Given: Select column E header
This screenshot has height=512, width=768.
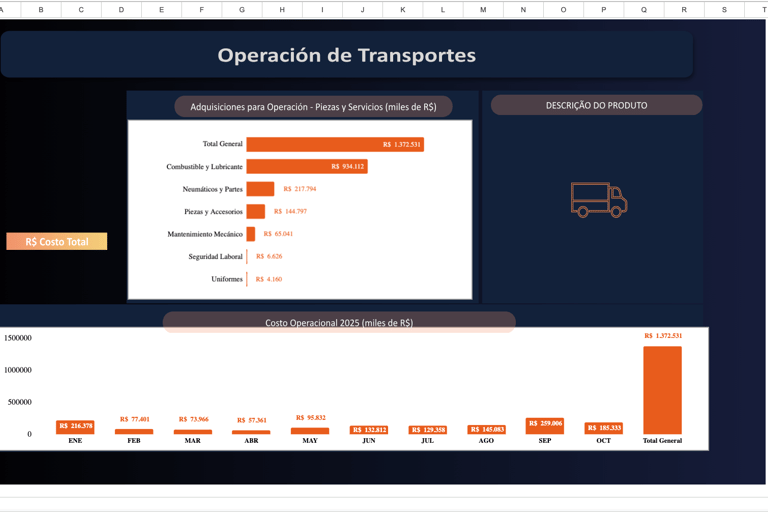Looking at the screenshot, I should [x=161, y=10].
